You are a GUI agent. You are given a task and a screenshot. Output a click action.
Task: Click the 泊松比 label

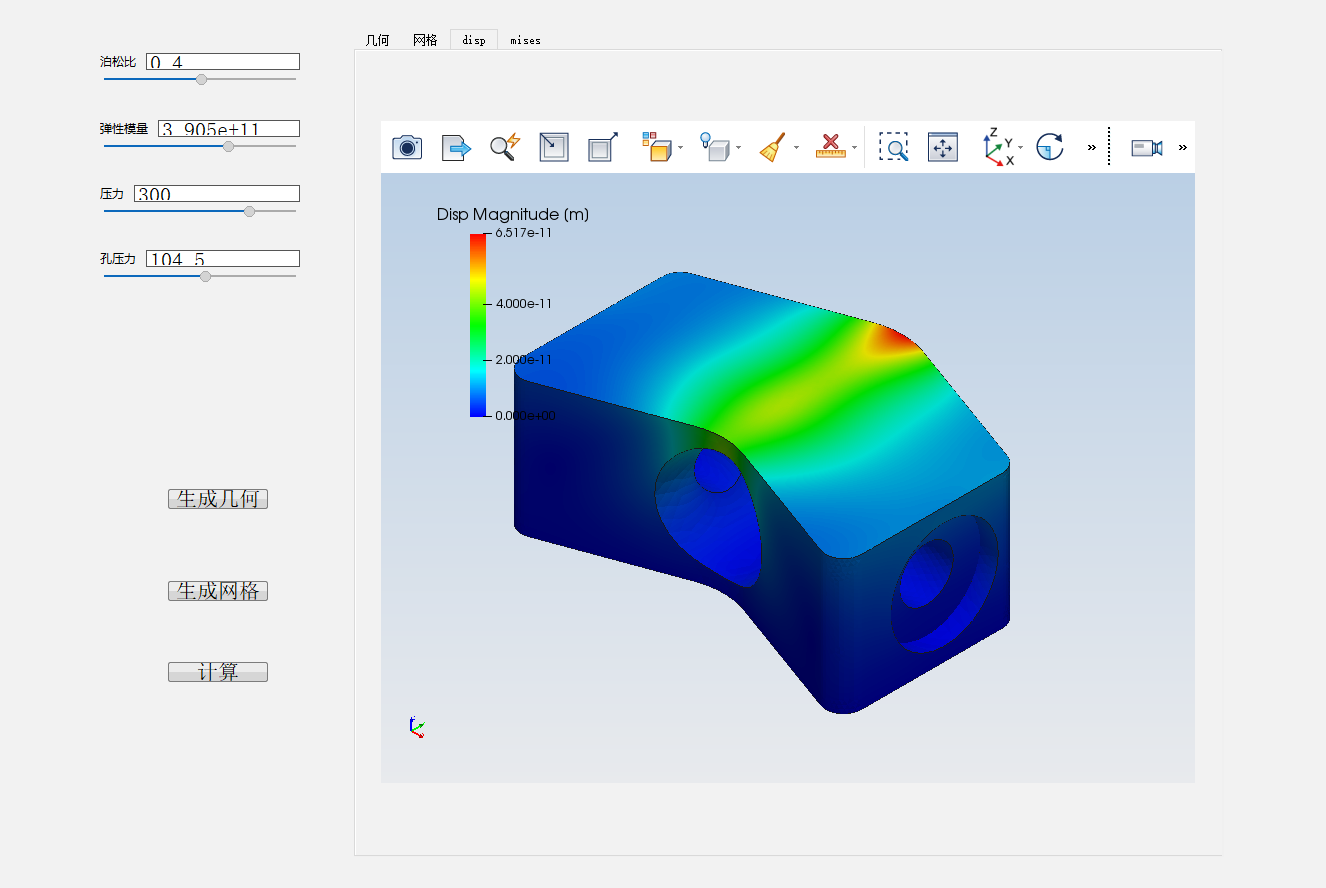point(118,62)
